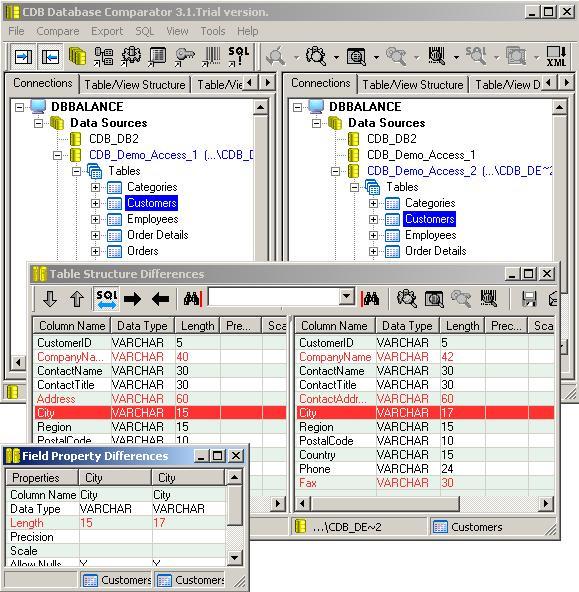
Task: Click the left connections tree scroll up arrow
Action: [260, 108]
